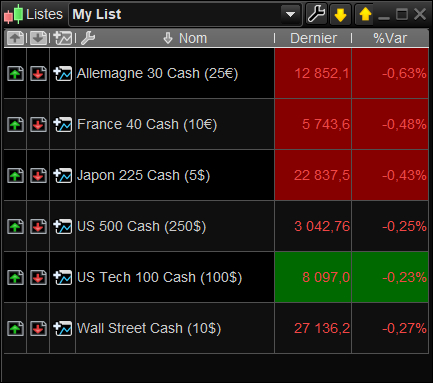The width and height of the screenshot is (433, 383).
Task: Click the -0,43% variation cell
Action: click(390, 175)
